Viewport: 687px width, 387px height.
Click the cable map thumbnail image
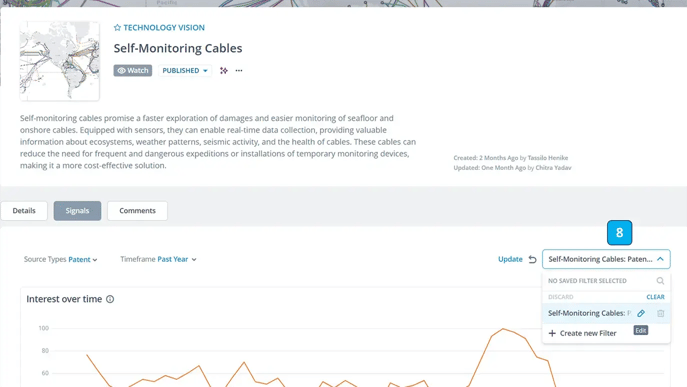[x=60, y=61]
